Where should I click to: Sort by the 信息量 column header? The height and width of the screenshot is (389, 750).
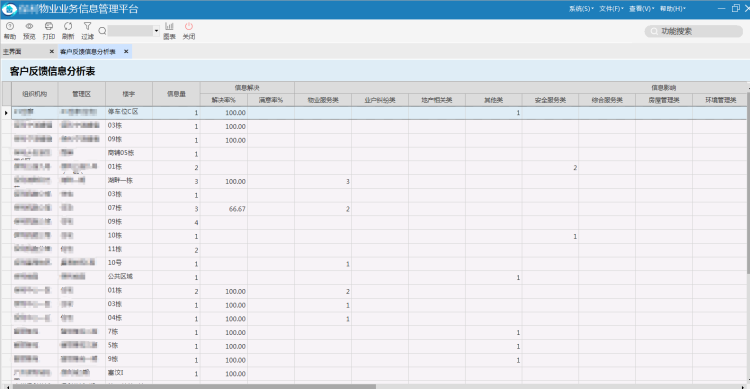[x=176, y=94]
